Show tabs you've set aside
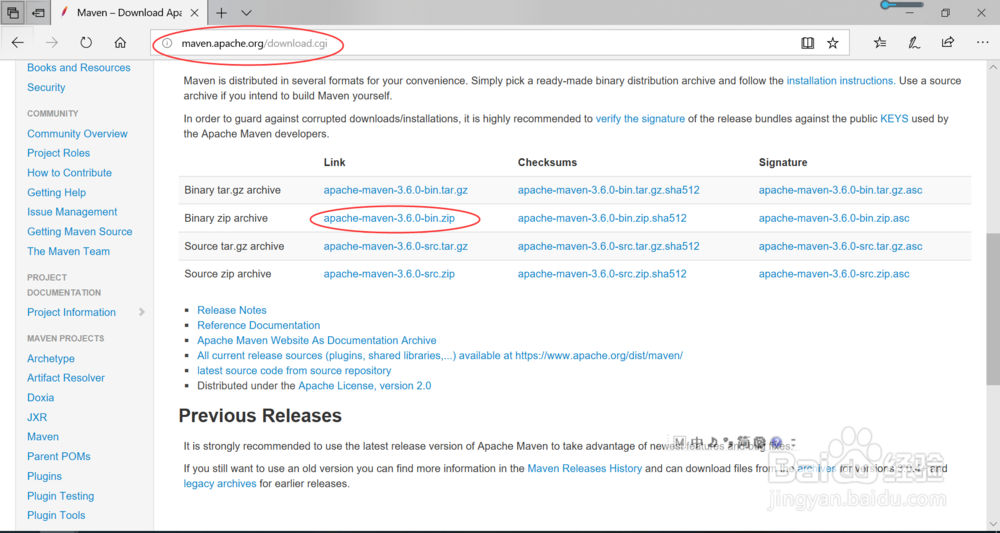 [x=13, y=13]
